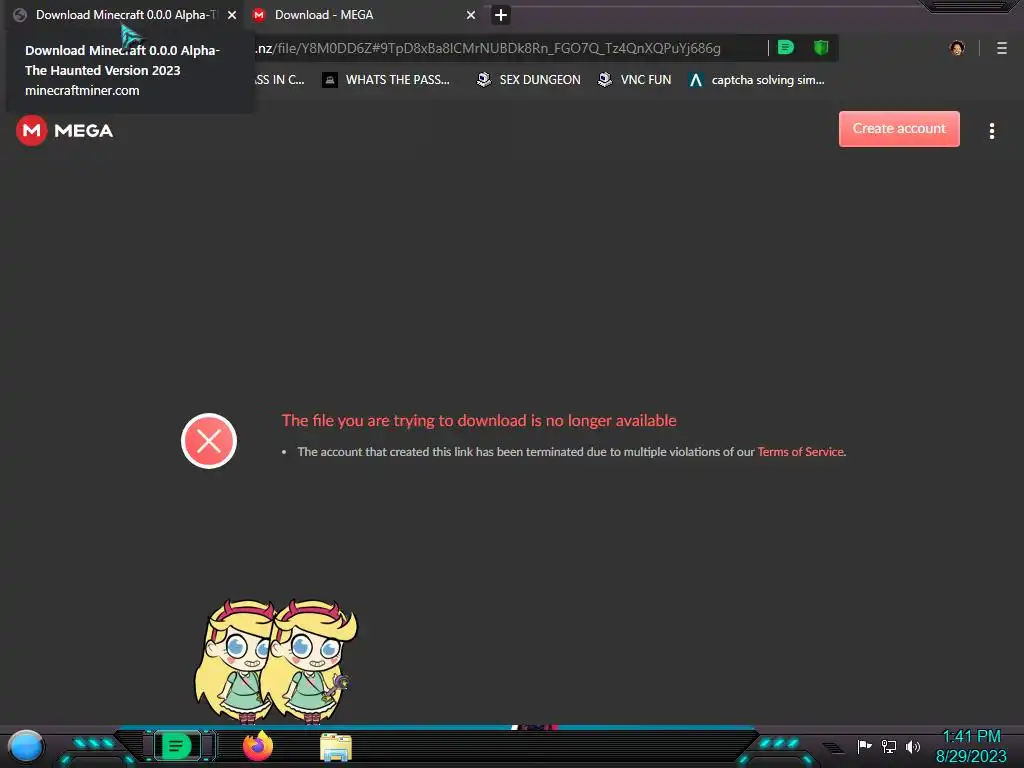Close the Download Minecraft tab

coord(232,15)
